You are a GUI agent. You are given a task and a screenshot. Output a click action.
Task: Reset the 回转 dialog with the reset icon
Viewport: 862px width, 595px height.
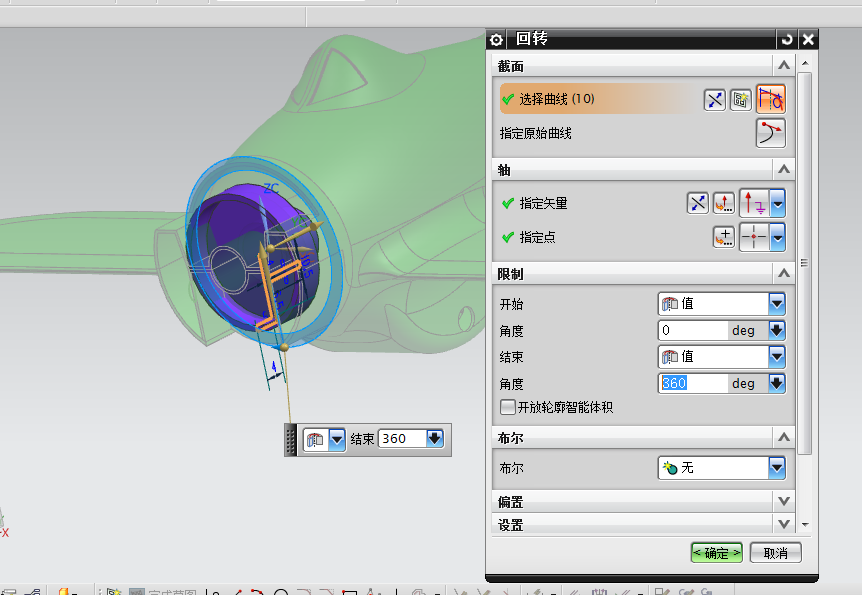pyautogui.click(x=787, y=39)
